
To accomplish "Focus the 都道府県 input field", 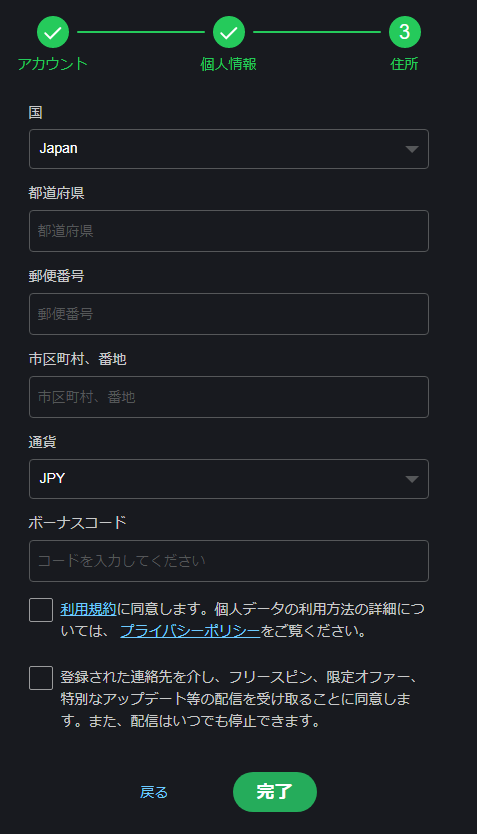I will (x=229, y=231).
